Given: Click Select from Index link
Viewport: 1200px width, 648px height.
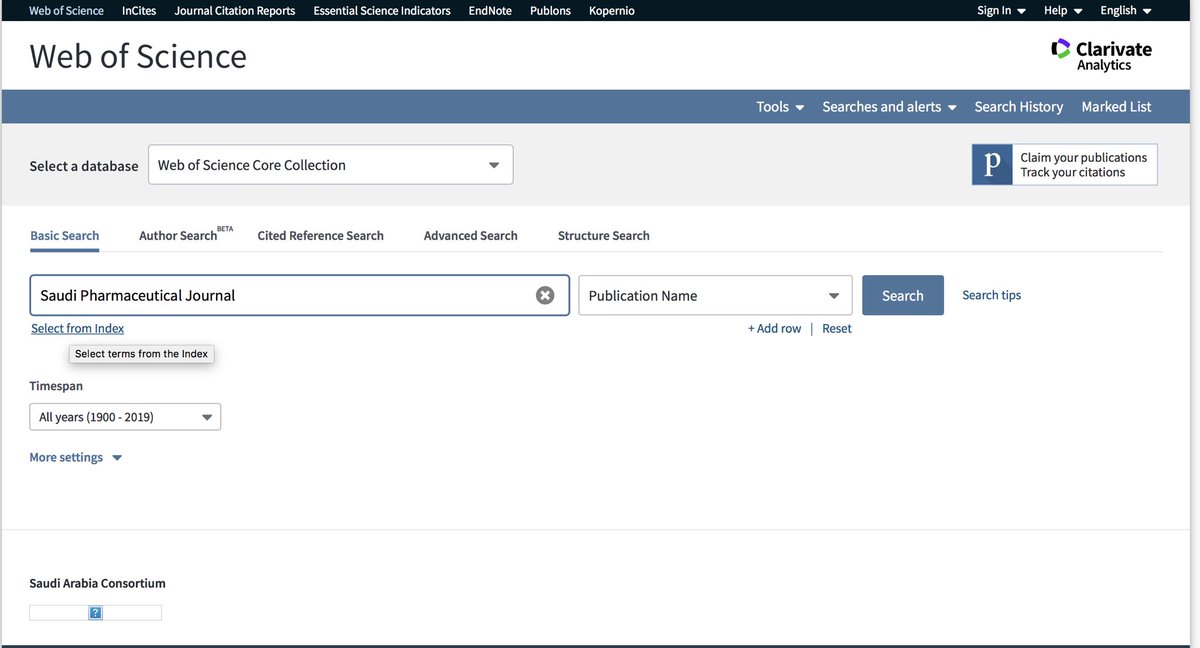Looking at the screenshot, I should [x=77, y=328].
